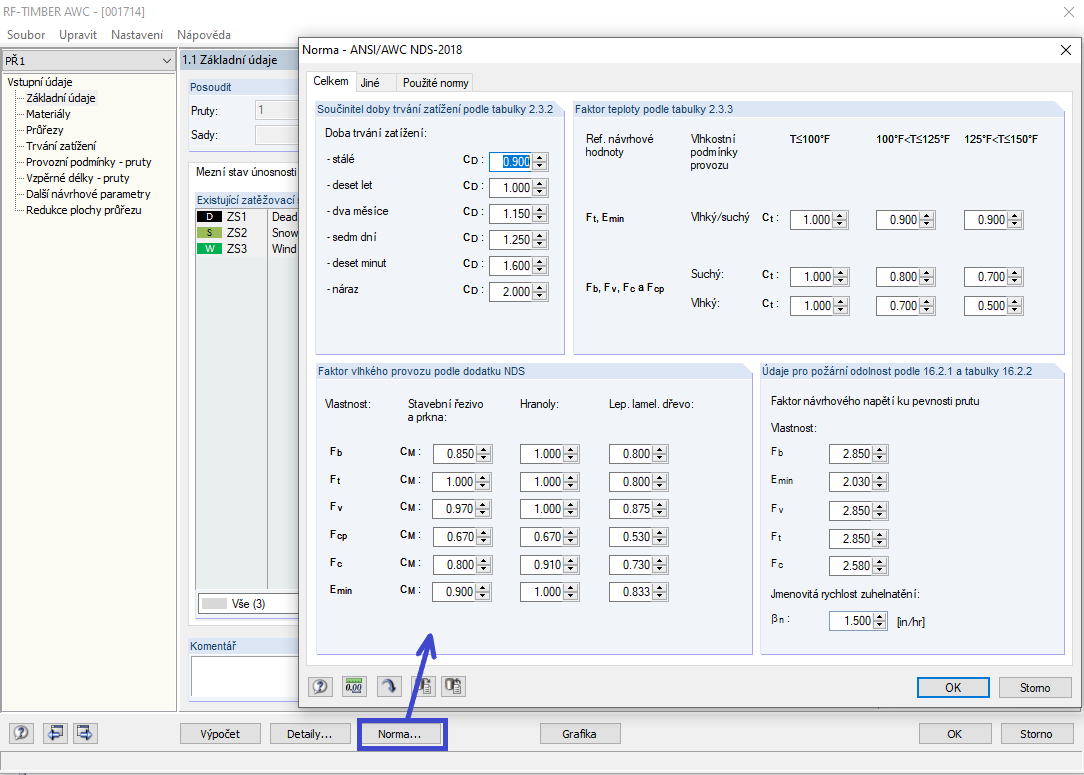The height and width of the screenshot is (775, 1084).
Task: Adjust Fc CM spinner for Stavební řezivo
Action: click(484, 565)
